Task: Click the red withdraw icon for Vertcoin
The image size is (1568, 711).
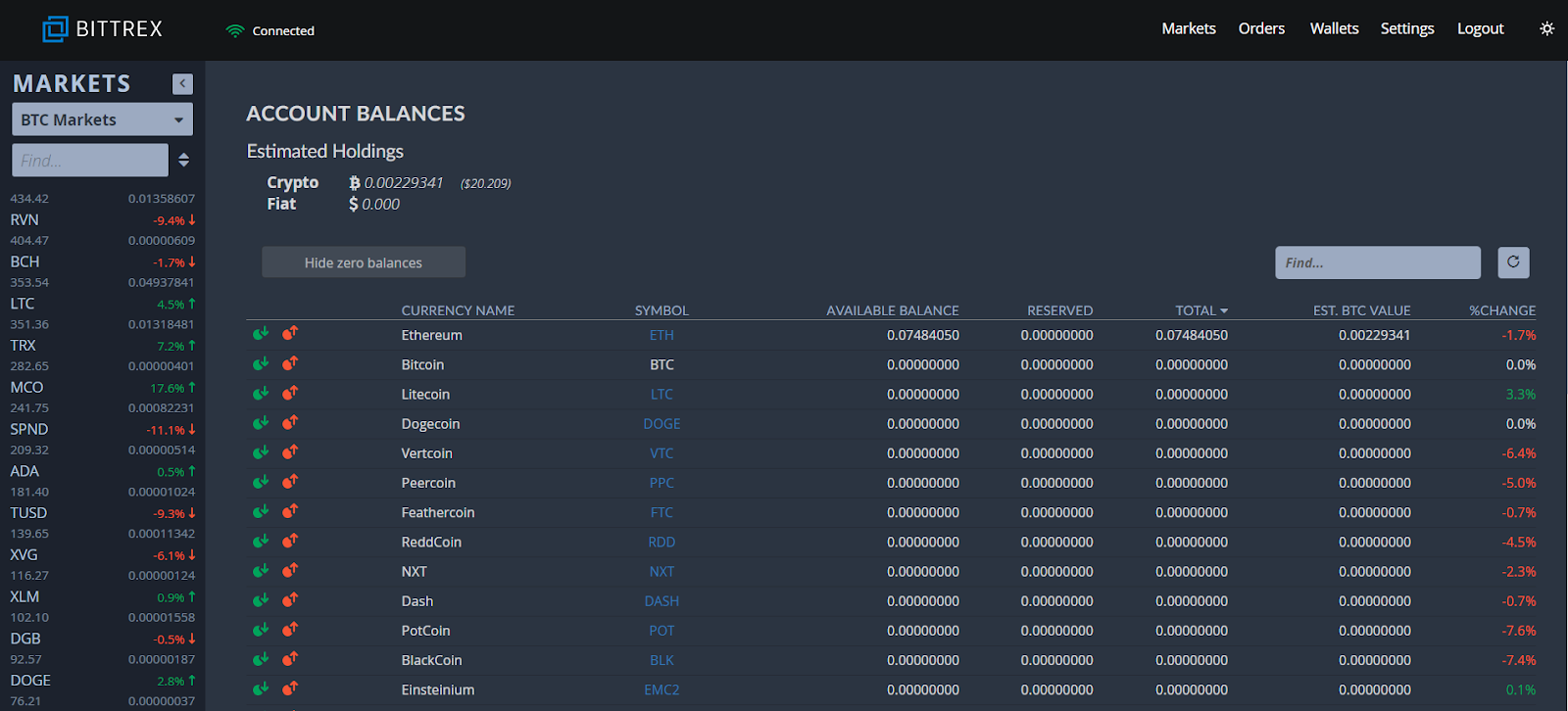Action: point(290,451)
